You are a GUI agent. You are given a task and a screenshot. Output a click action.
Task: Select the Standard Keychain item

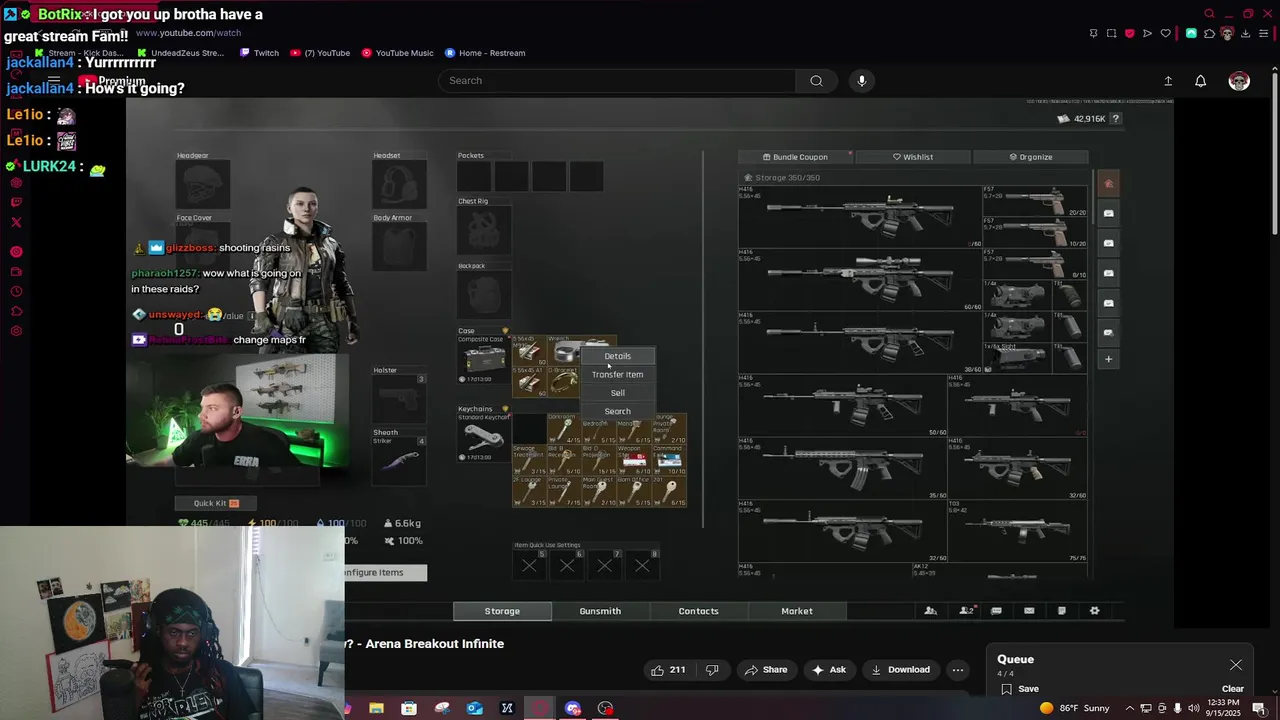point(484,437)
